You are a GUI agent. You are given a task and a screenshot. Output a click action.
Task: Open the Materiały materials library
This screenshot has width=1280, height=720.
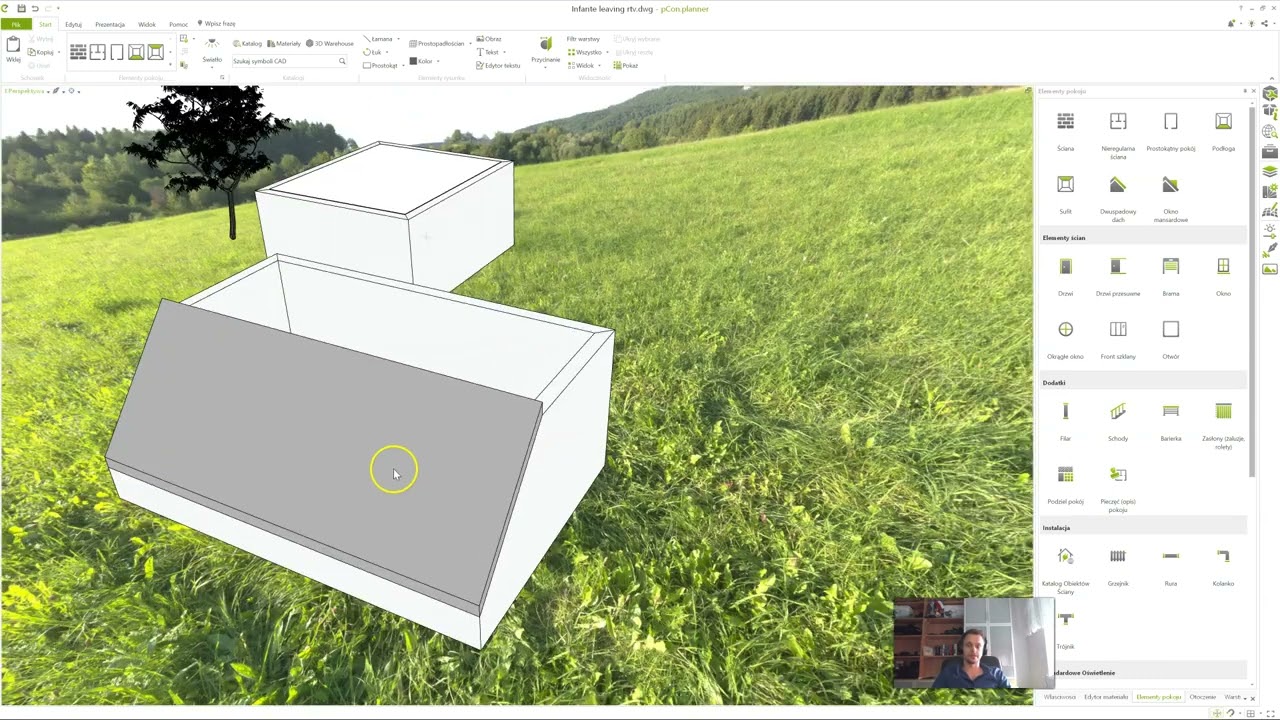pos(284,43)
